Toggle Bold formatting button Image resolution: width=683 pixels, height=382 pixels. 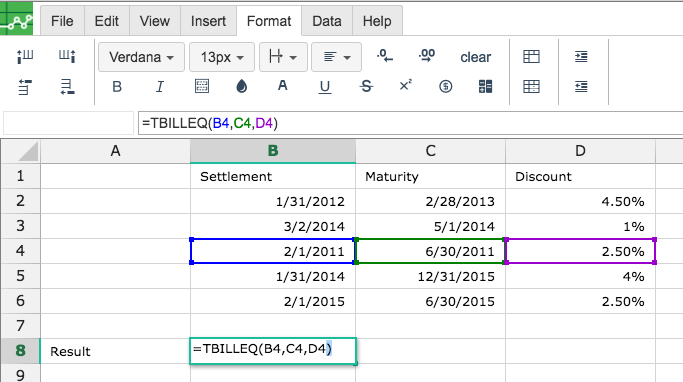(117, 87)
